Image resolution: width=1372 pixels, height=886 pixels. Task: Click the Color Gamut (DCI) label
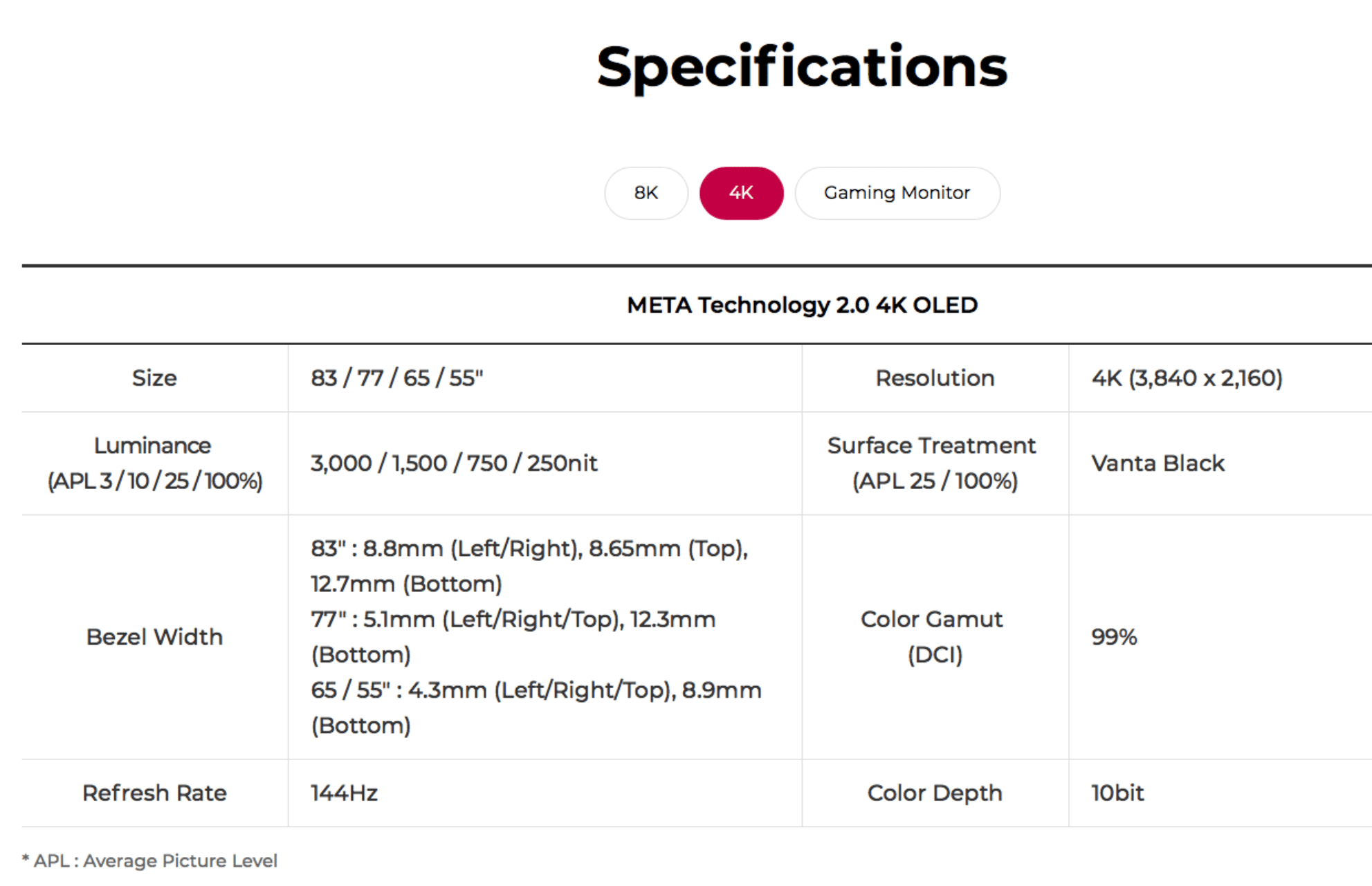point(932,637)
